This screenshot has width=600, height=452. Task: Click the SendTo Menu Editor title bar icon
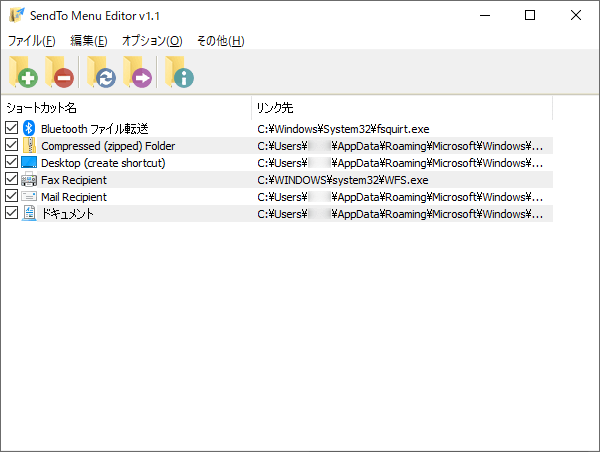[17, 15]
